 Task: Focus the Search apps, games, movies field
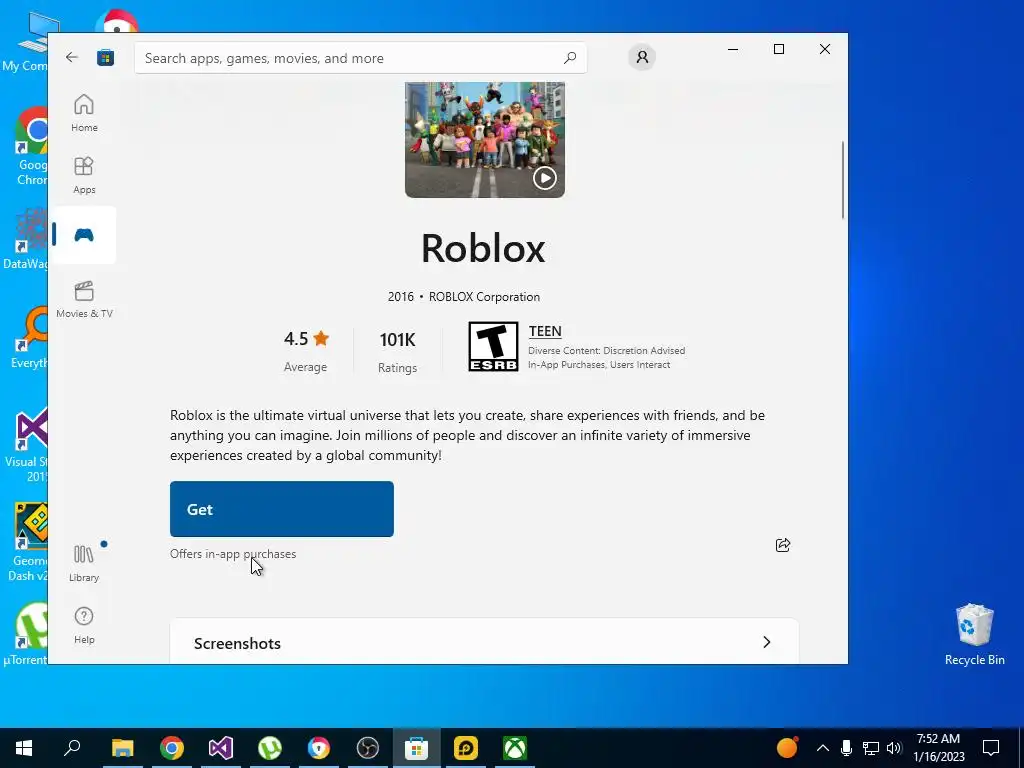click(360, 58)
